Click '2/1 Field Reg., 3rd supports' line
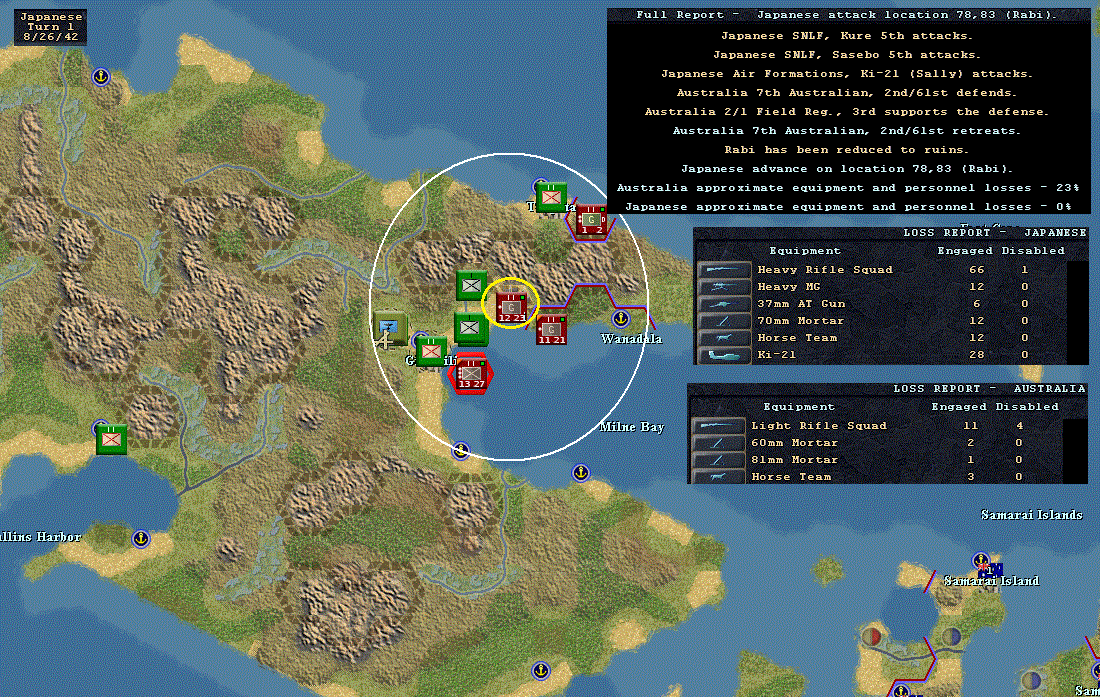This screenshot has height=697, width=1100. (847, 111)
